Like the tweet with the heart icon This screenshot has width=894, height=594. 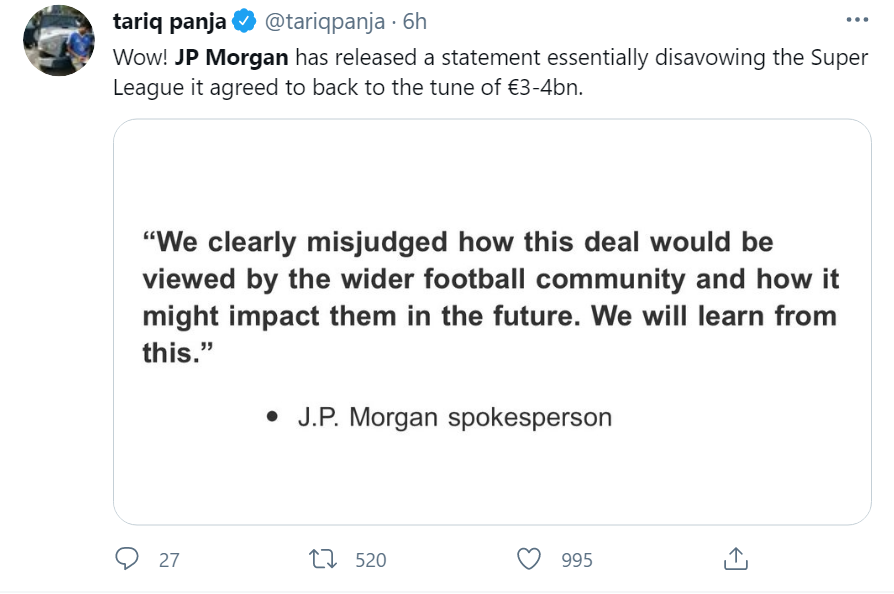[x=529, y=559]
